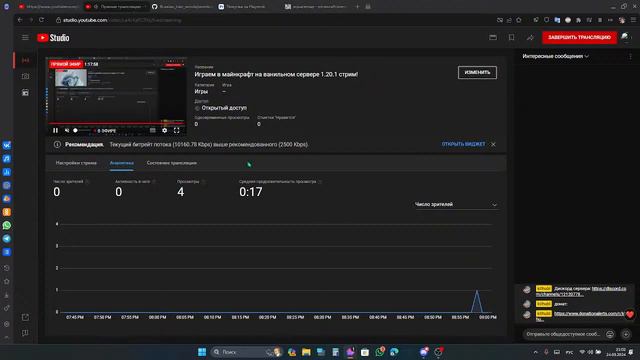Click the recommendation info icon
640x360 pixels.
tap(57, 144)
